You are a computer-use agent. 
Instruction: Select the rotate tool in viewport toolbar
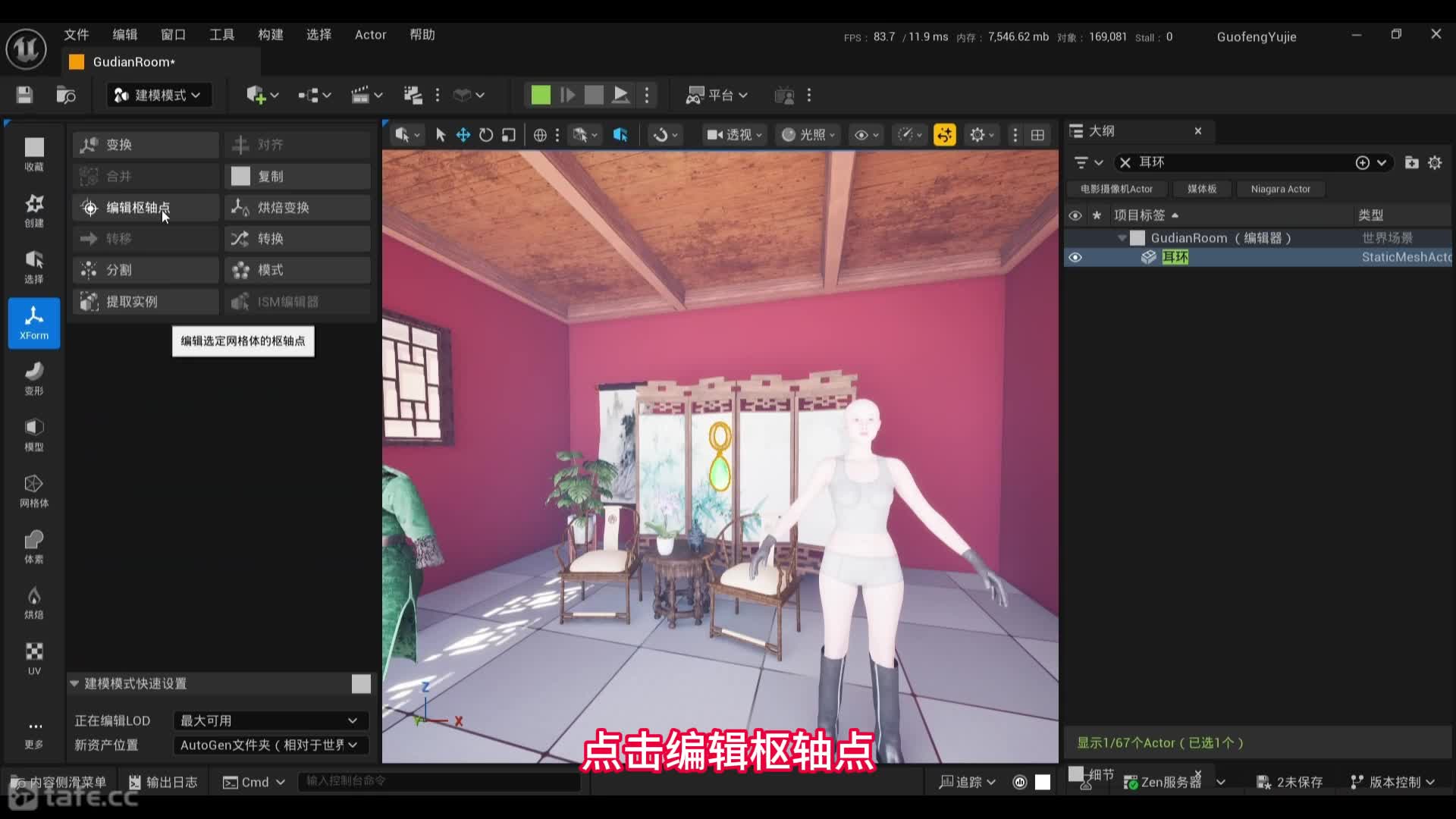pyautogui.click(x=486, y=135)
